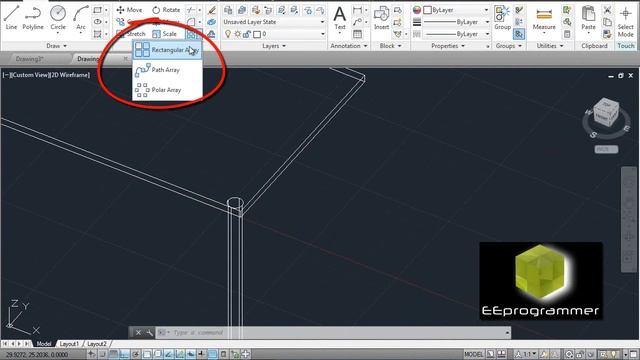
Task: Expand the Utilities panel
Action: (549, 46)
